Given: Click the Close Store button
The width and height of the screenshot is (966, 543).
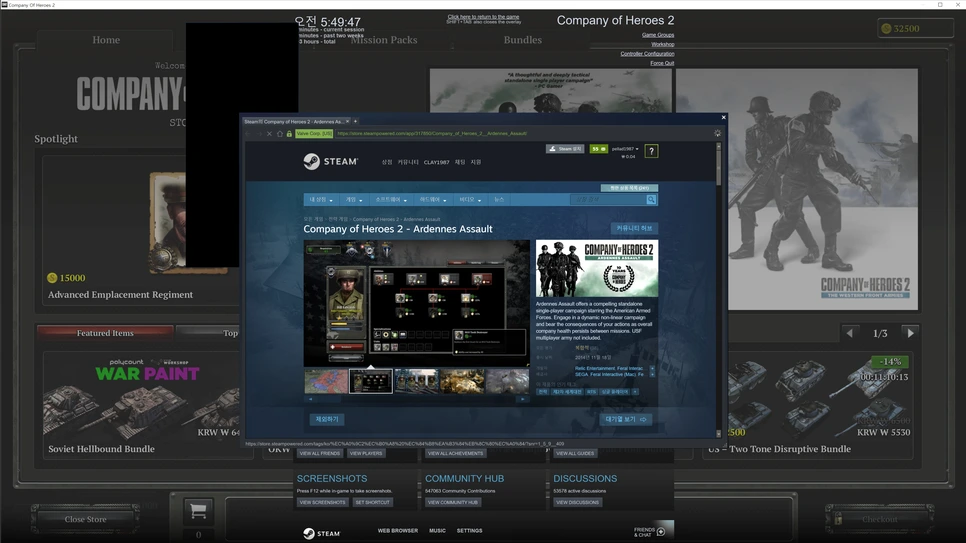Looking at the screenshot, I should [86, 520].
